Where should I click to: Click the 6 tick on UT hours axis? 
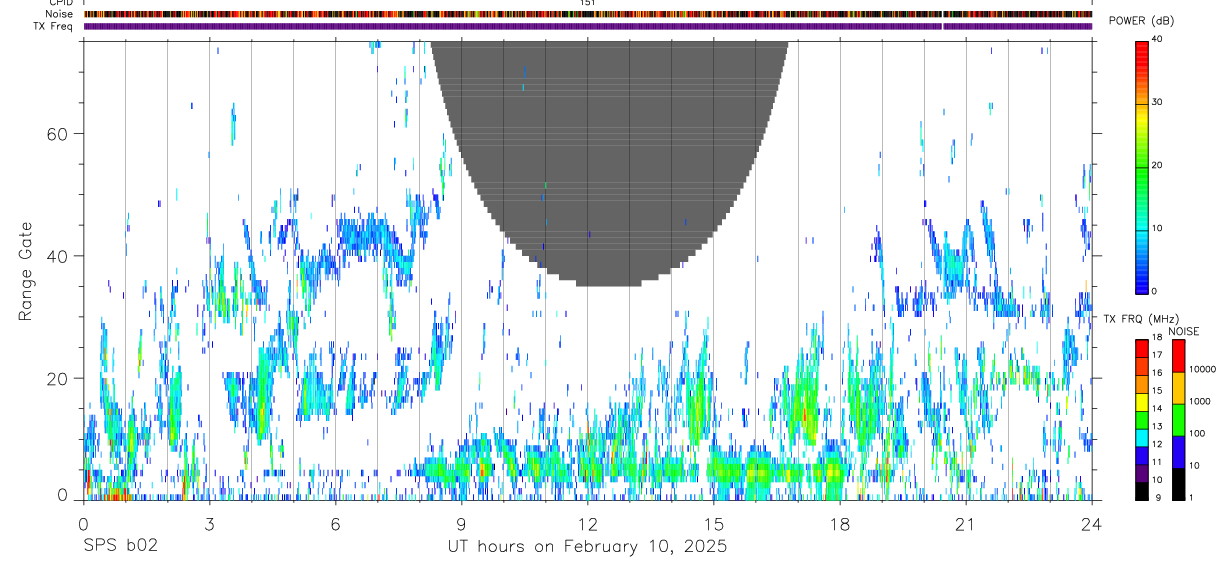click(335, 523)
